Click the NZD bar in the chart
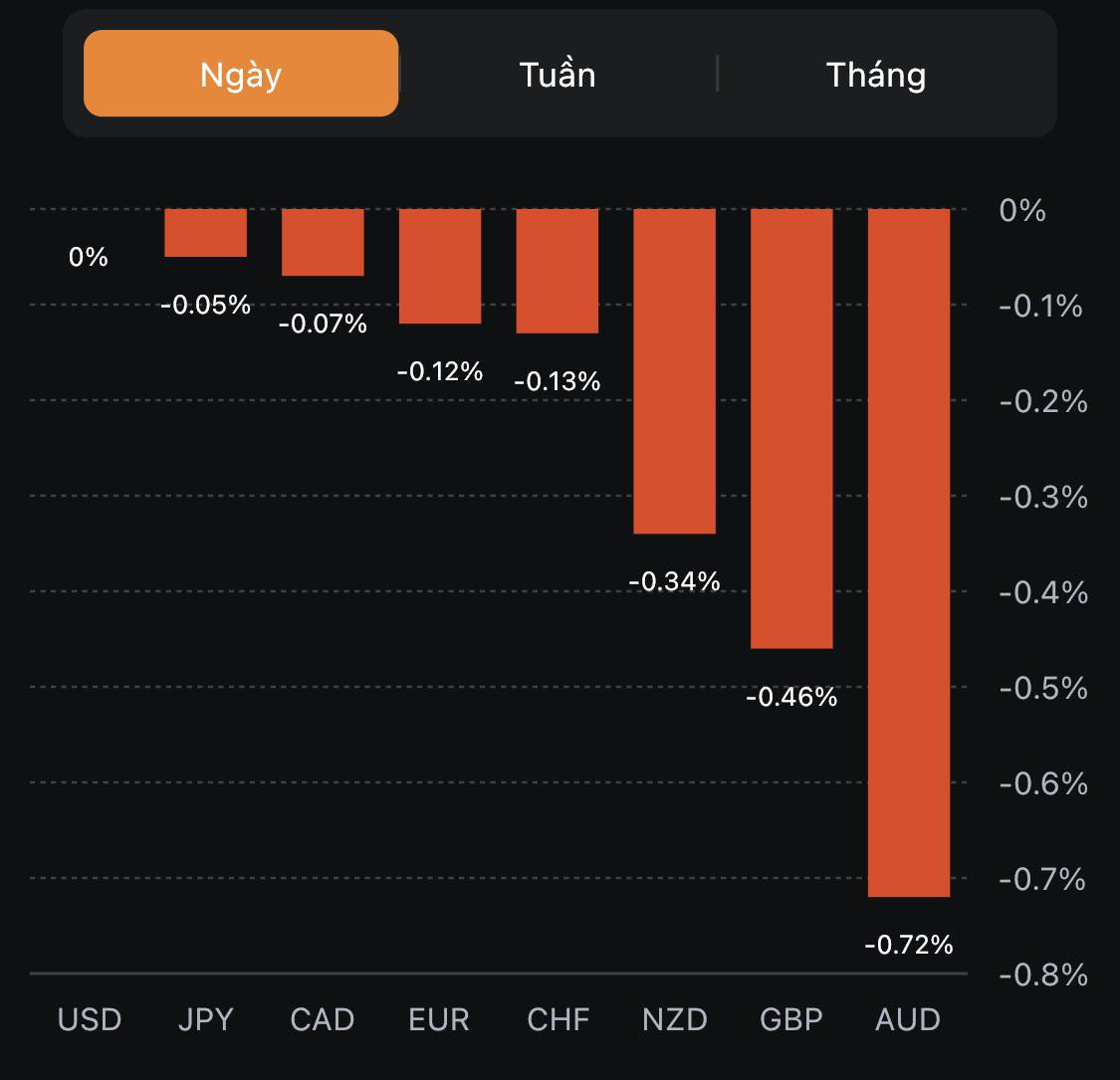Screen dimensions: 1120x1080 click(x=675, y=371)
